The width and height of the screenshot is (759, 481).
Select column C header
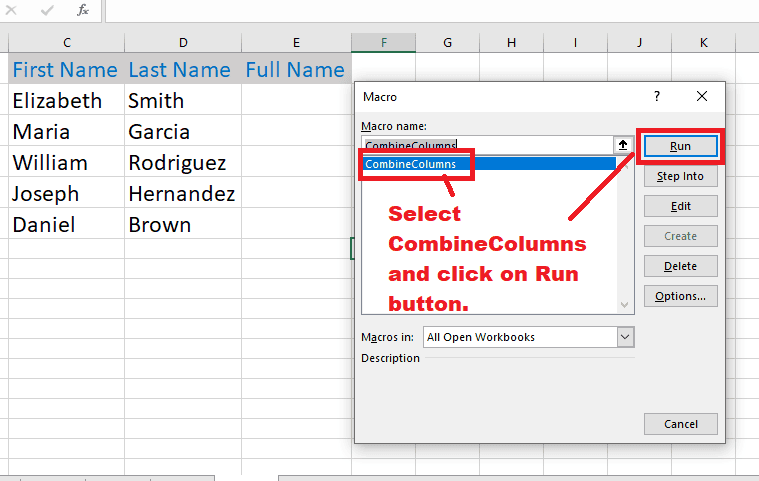66,42
